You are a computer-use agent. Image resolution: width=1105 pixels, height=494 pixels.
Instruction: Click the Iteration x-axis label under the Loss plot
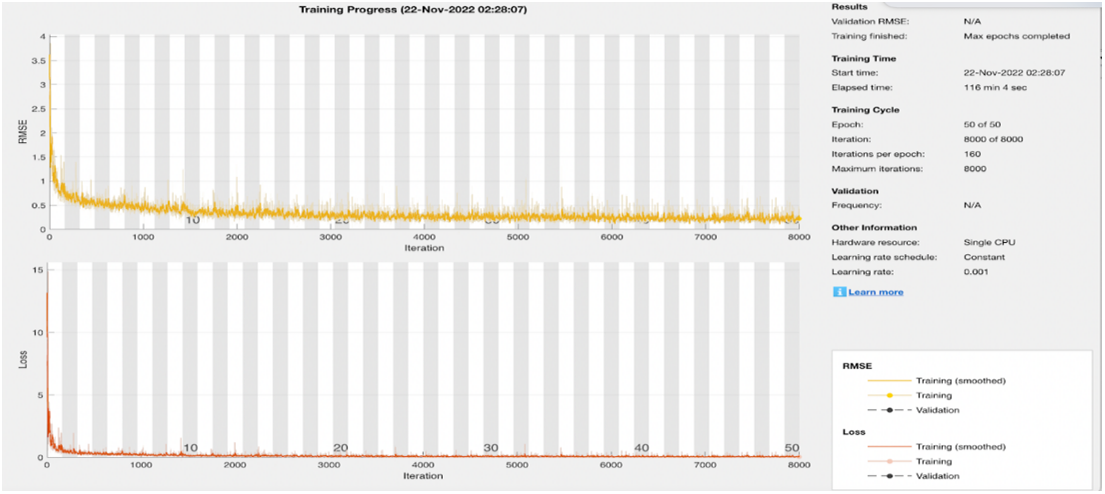click(423, 476)
